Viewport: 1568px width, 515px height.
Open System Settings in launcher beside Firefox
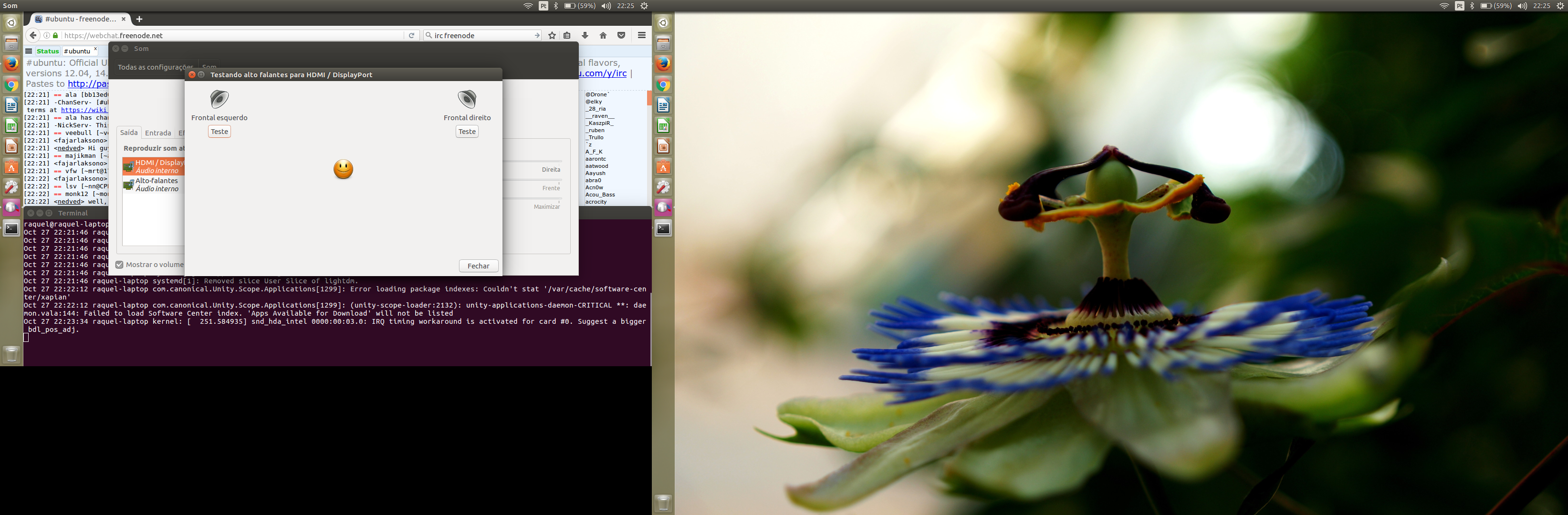pyautogui.click(x=11, y=187)
